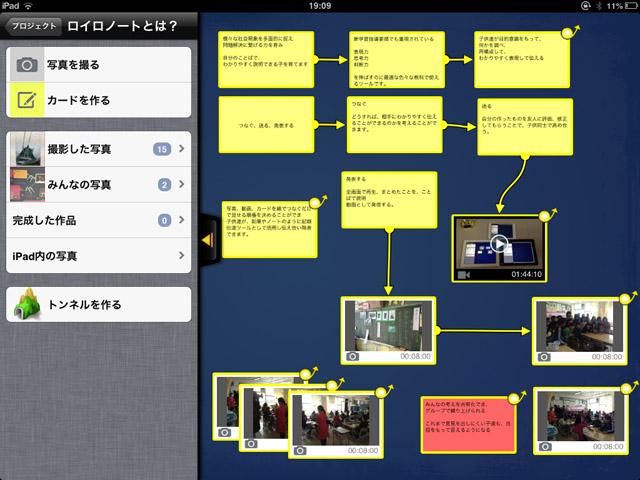
Task: Tap the camera icon for 写真を撮る
Action: coord(27,65)
